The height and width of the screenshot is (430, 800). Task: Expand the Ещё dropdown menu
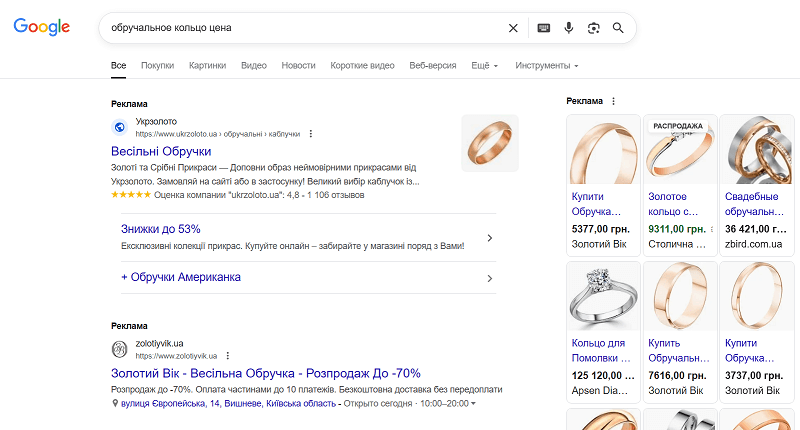(484, 65)
